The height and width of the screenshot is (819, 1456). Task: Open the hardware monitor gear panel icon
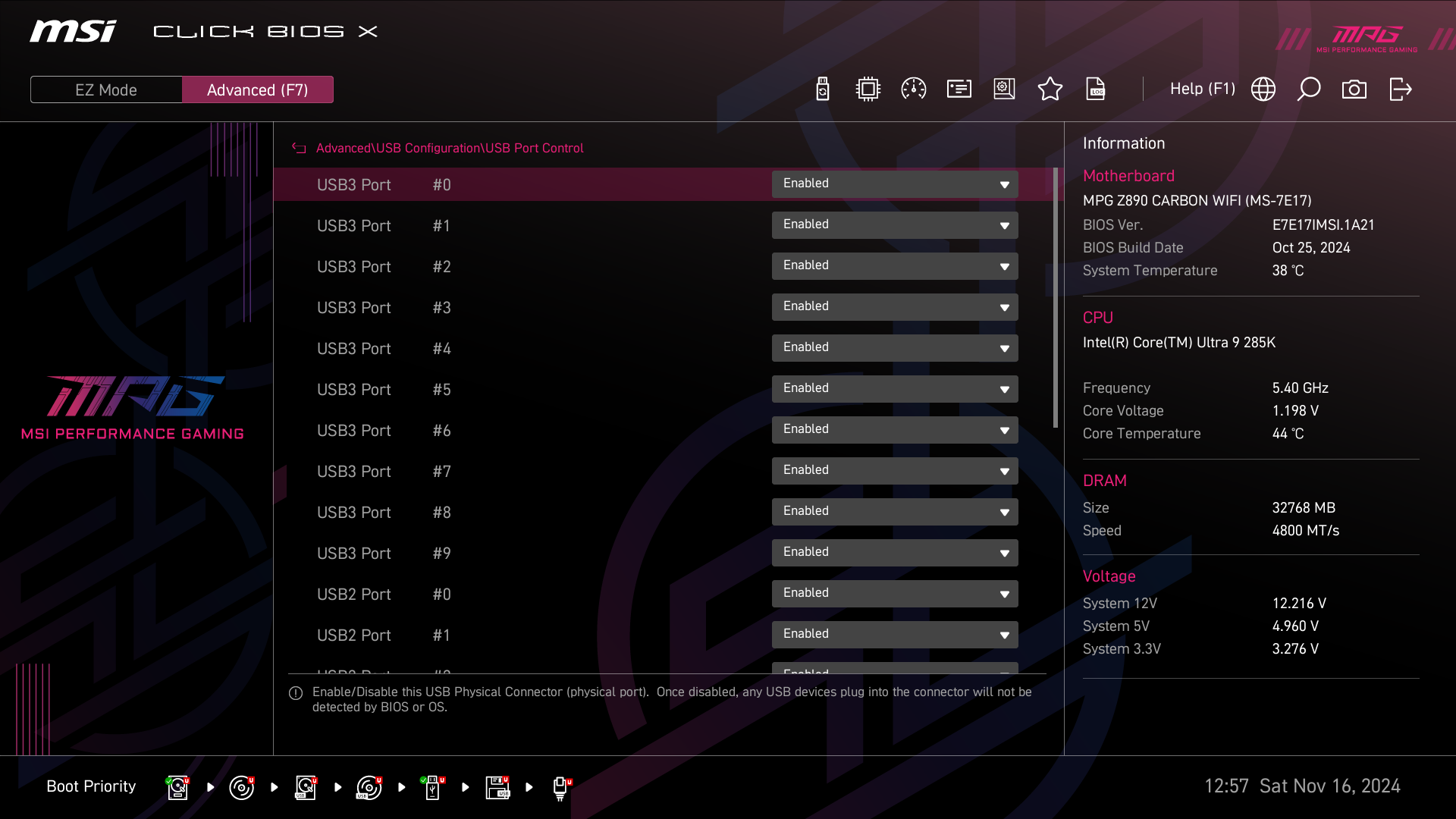[x=1005, y=89]
